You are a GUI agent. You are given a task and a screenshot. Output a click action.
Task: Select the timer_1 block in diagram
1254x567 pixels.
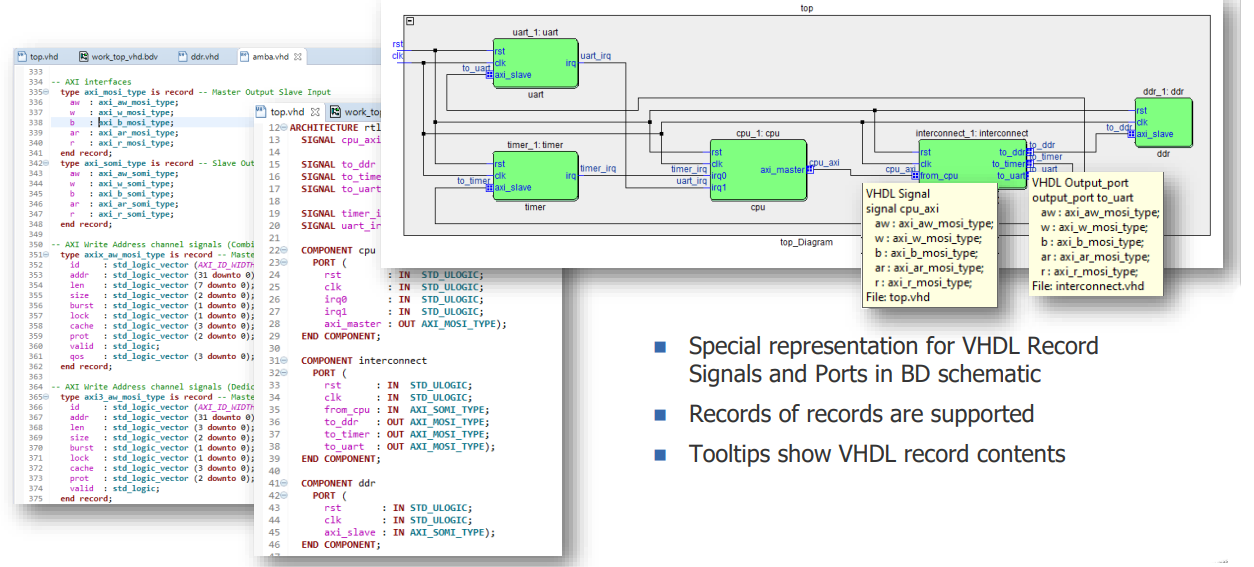(x=535, y=175)
